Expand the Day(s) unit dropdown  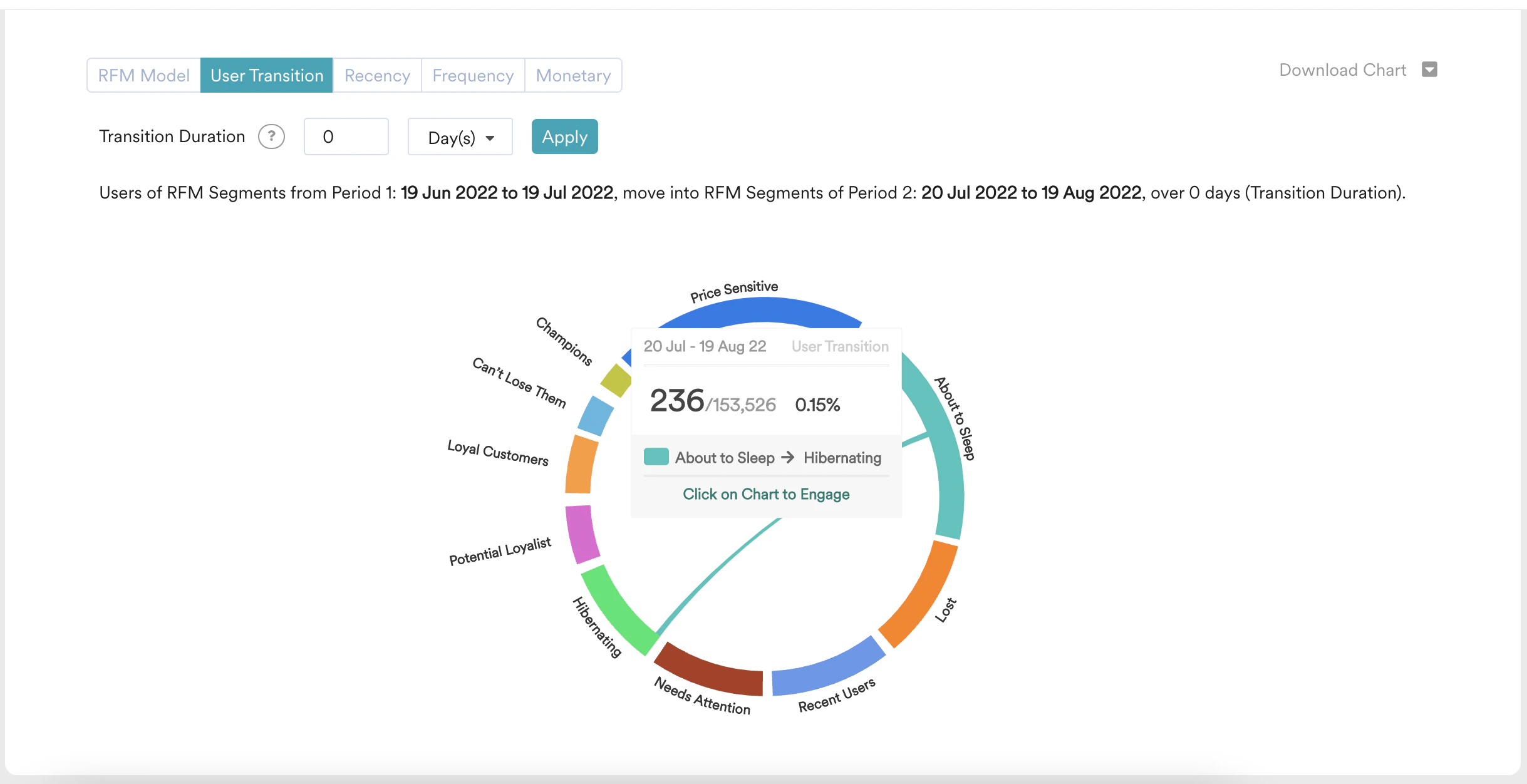(x=460, y=137)
